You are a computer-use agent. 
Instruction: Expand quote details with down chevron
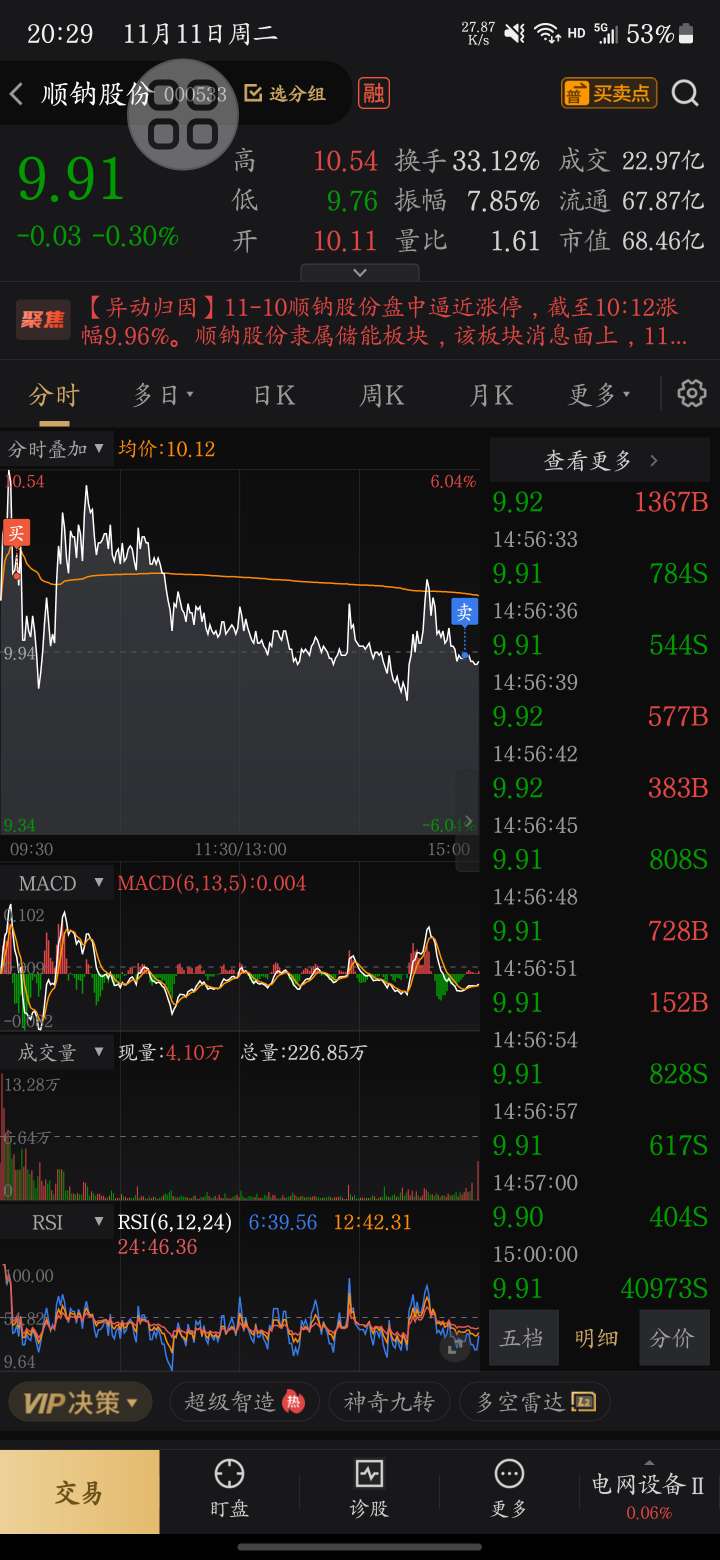pyautogui.click(x=360, y=272)
